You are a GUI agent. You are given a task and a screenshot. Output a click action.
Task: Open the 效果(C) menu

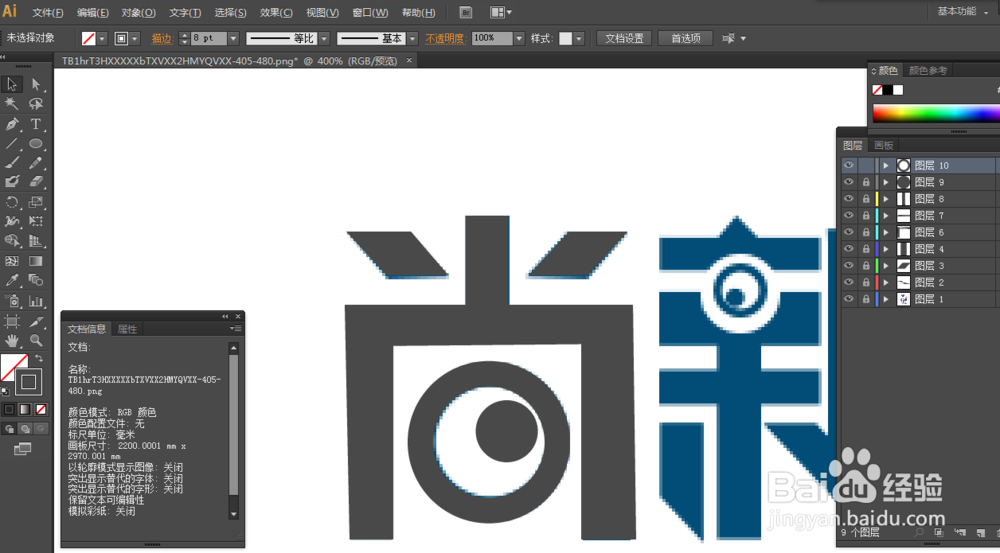(276, 13)
